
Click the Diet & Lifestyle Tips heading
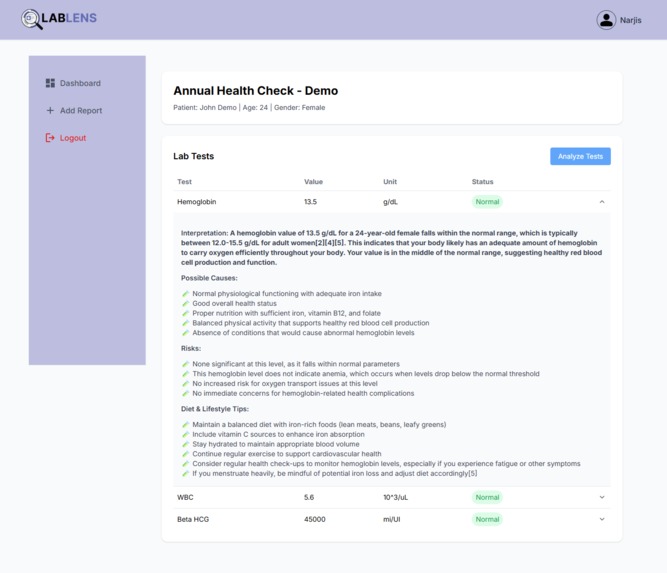pyautogui.click(x=215, y=409)
